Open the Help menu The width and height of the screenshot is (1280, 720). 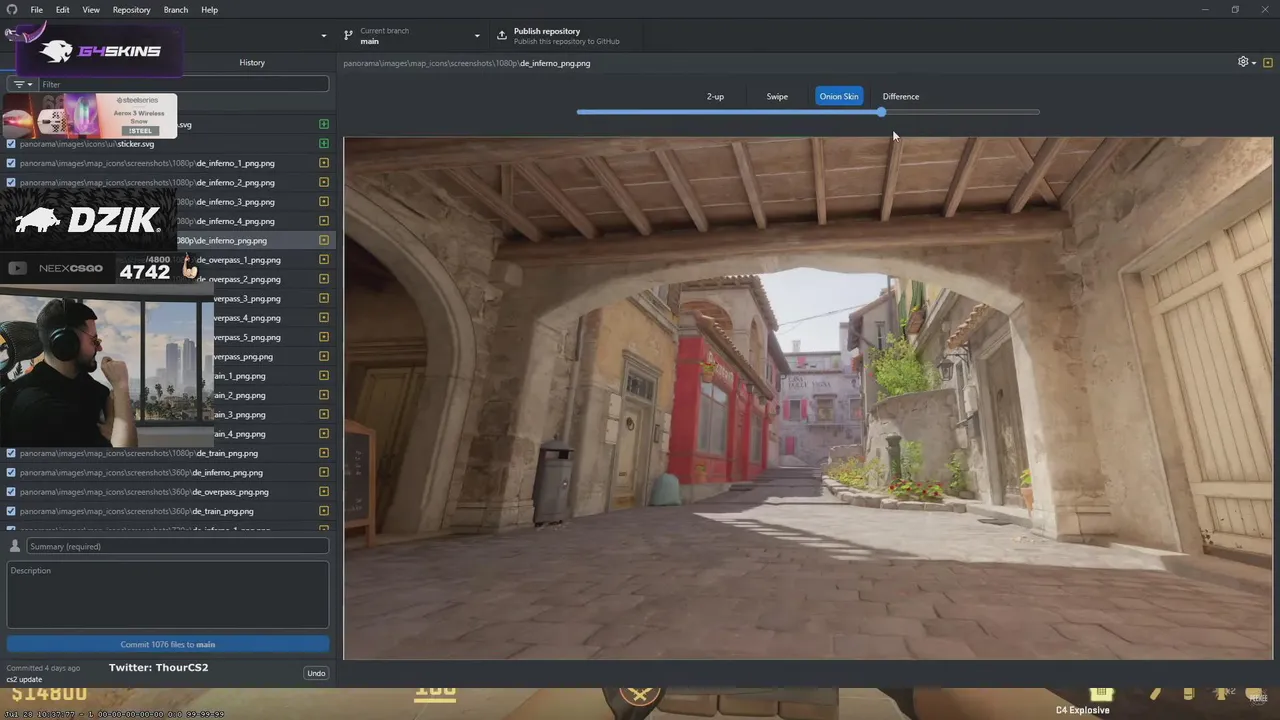209,10
